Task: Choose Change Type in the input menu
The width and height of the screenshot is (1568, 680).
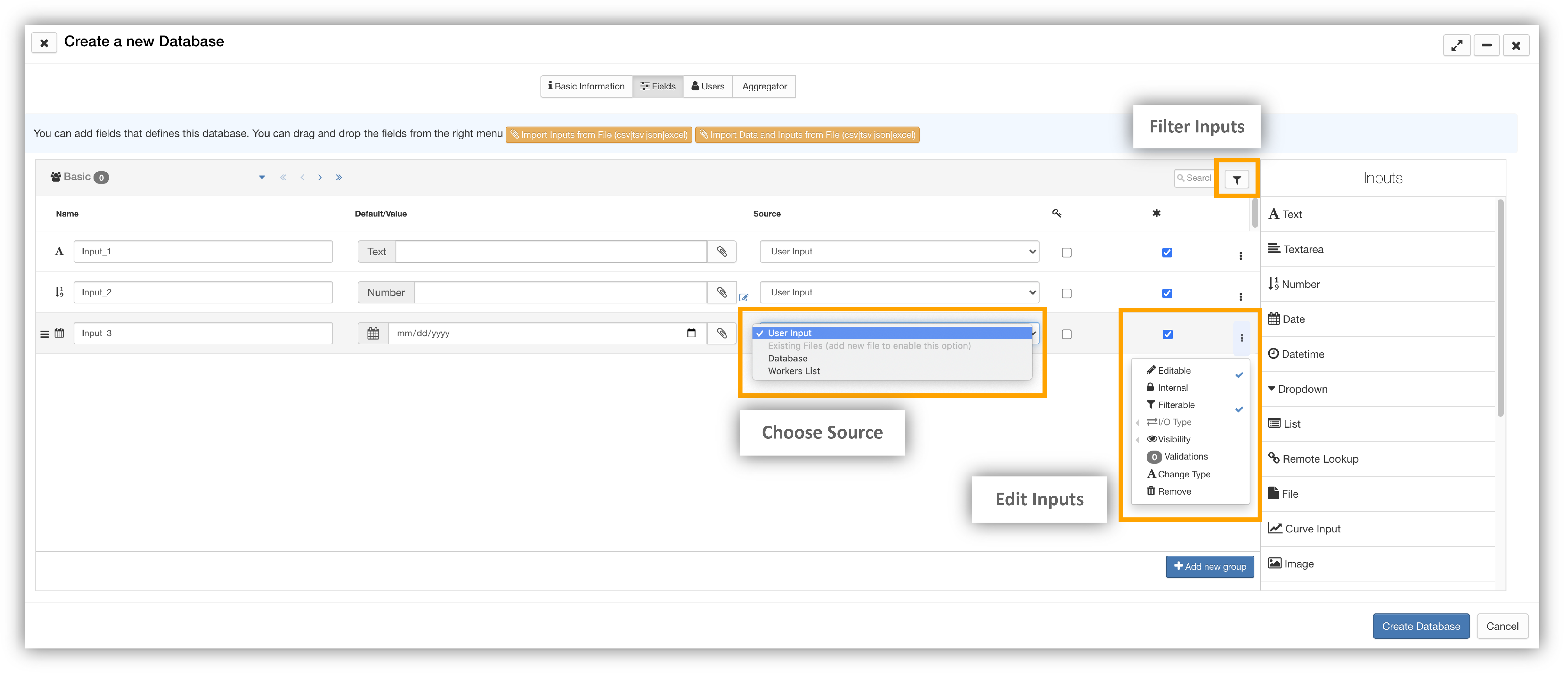Action: [x=1191, y=474]
